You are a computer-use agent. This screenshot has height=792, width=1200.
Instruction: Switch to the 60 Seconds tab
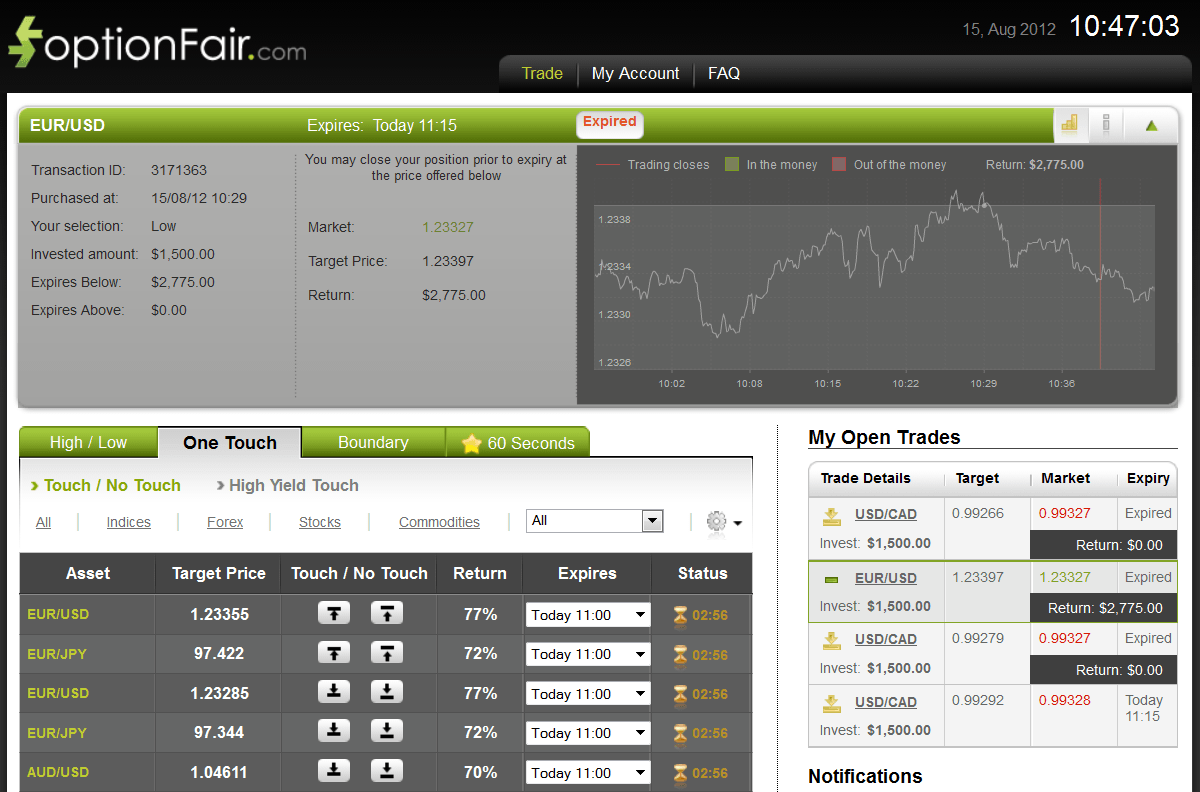518,443
